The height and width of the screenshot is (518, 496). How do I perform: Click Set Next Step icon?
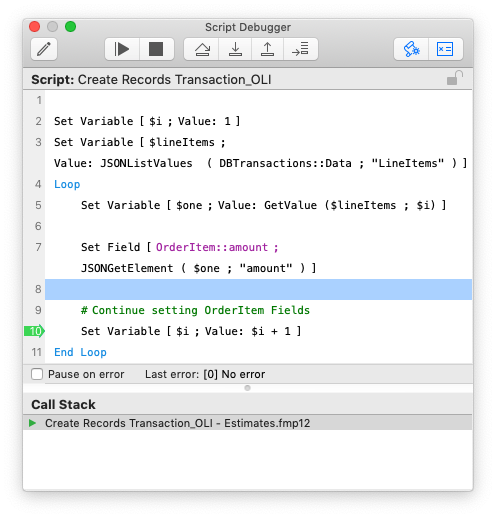point(300,49)
